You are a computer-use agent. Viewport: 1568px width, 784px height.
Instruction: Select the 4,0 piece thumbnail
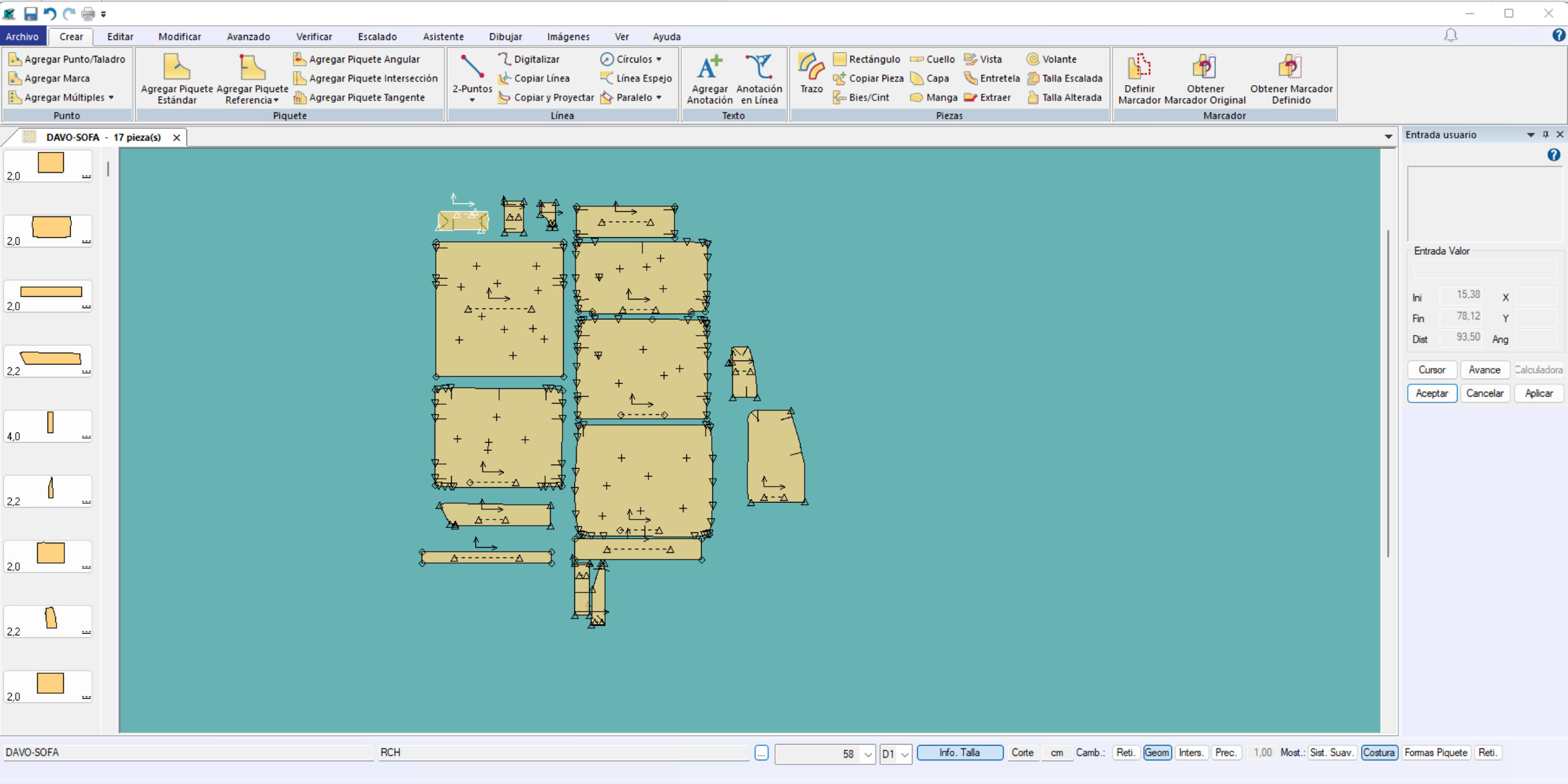click(49, 426)
